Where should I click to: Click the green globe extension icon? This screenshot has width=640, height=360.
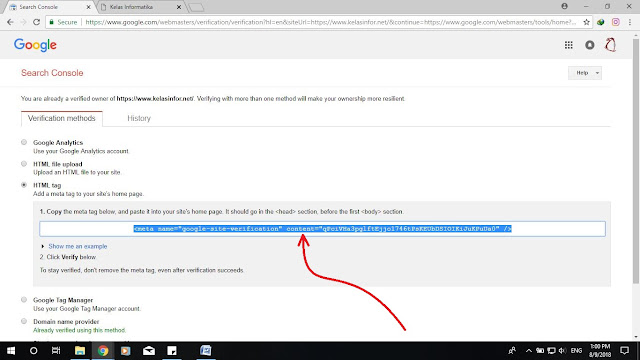[601, 22]
